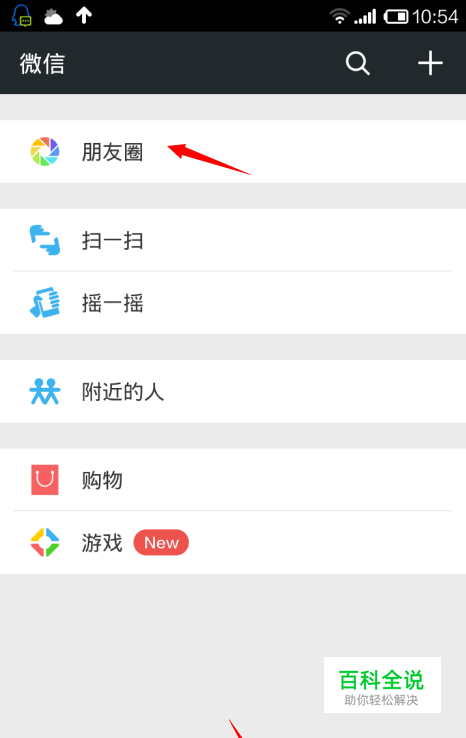Tap the colorful Moments shutter icon
This screenshot has height=738, width=466.
pyautogui.click(x=45, y=152)
